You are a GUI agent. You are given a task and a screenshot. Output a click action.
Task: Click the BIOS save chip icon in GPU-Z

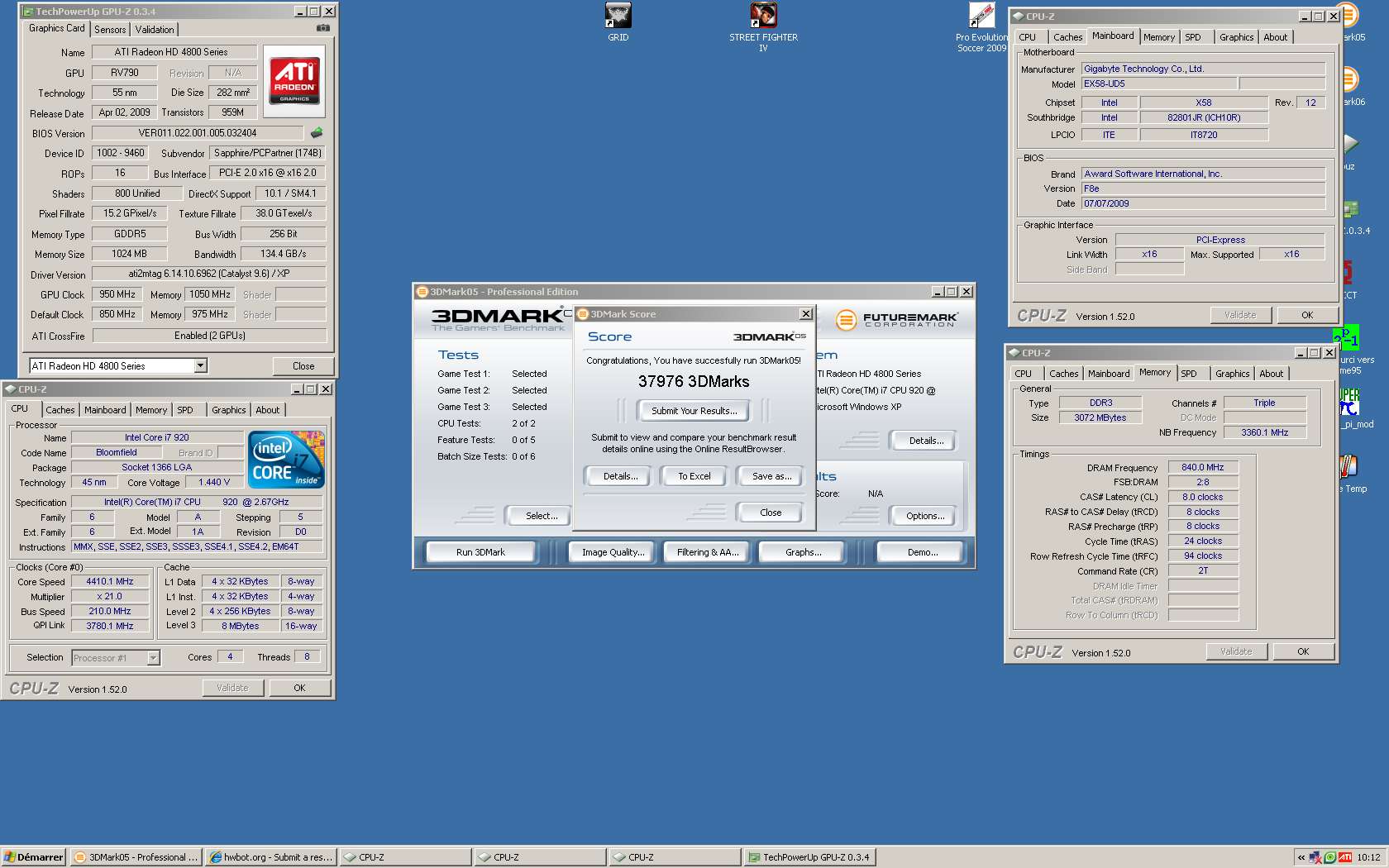click(x=317, y=132)
